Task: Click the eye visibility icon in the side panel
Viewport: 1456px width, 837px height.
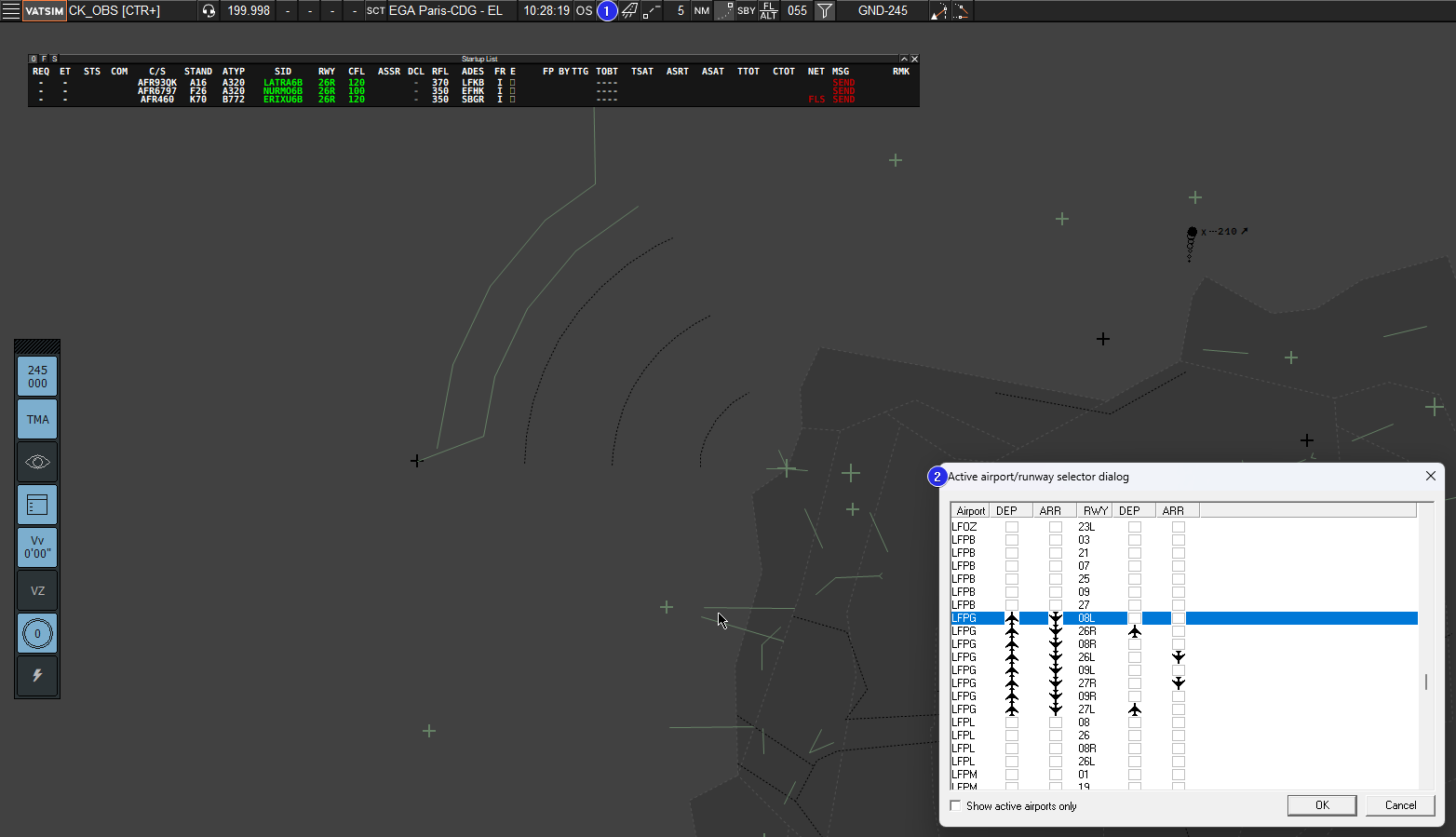Action: 37,462
